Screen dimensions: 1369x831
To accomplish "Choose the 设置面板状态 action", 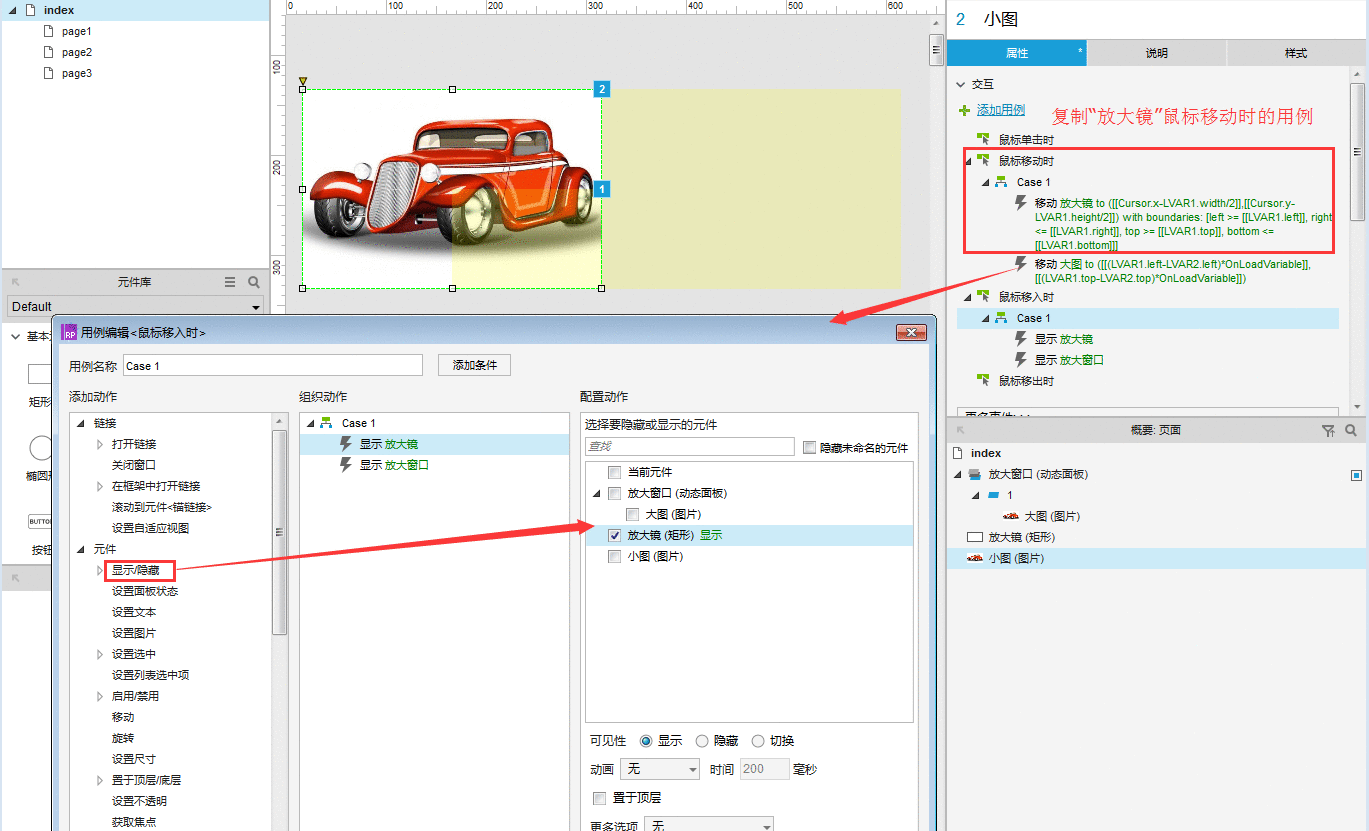I will point(145,591).
